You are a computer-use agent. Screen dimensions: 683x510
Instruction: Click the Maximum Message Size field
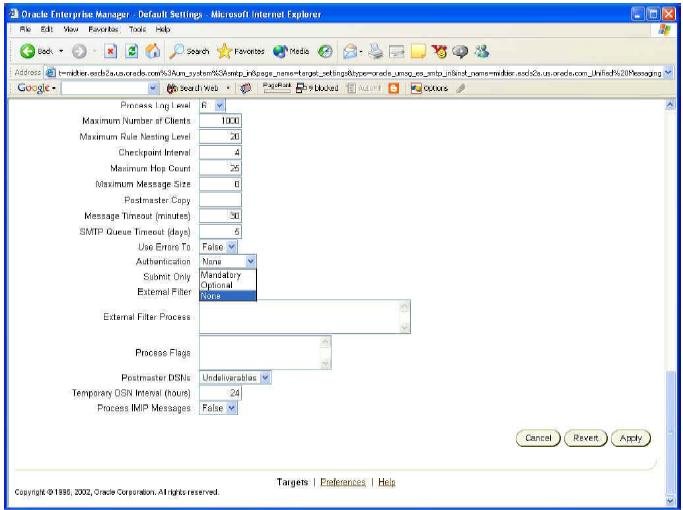coord(220,184)
